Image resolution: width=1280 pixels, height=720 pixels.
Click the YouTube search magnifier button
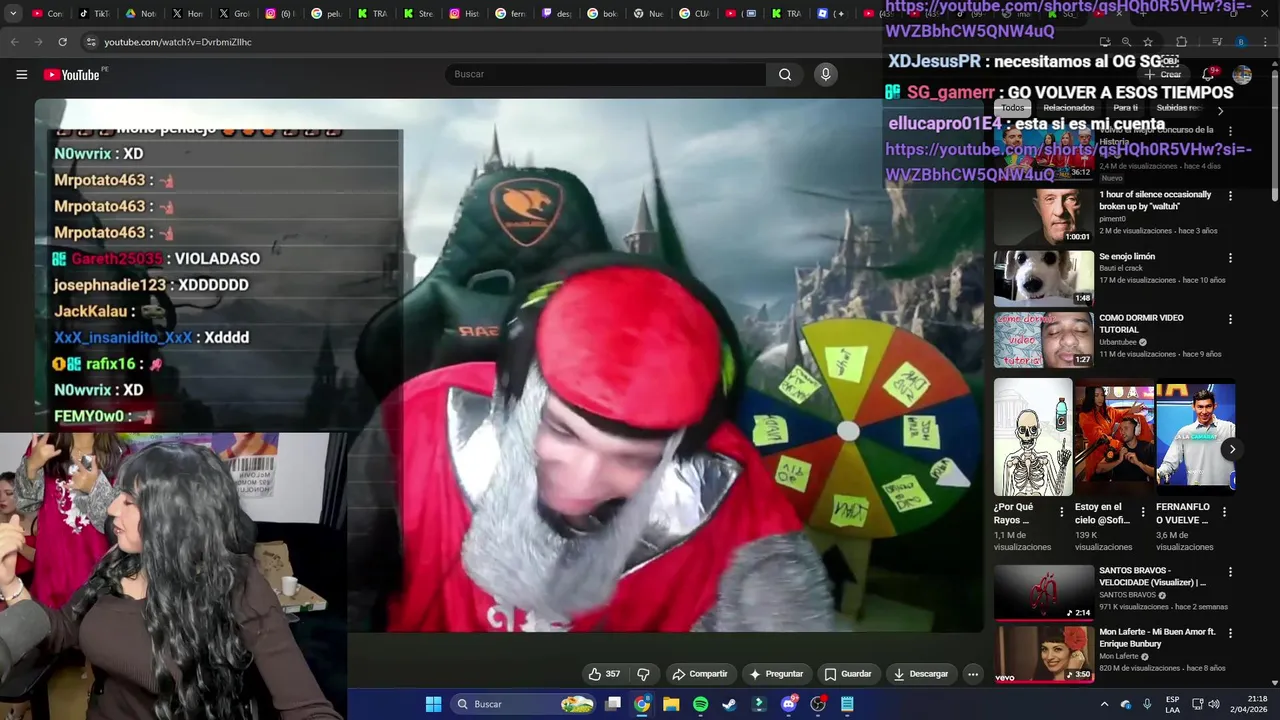coord(785,74)
